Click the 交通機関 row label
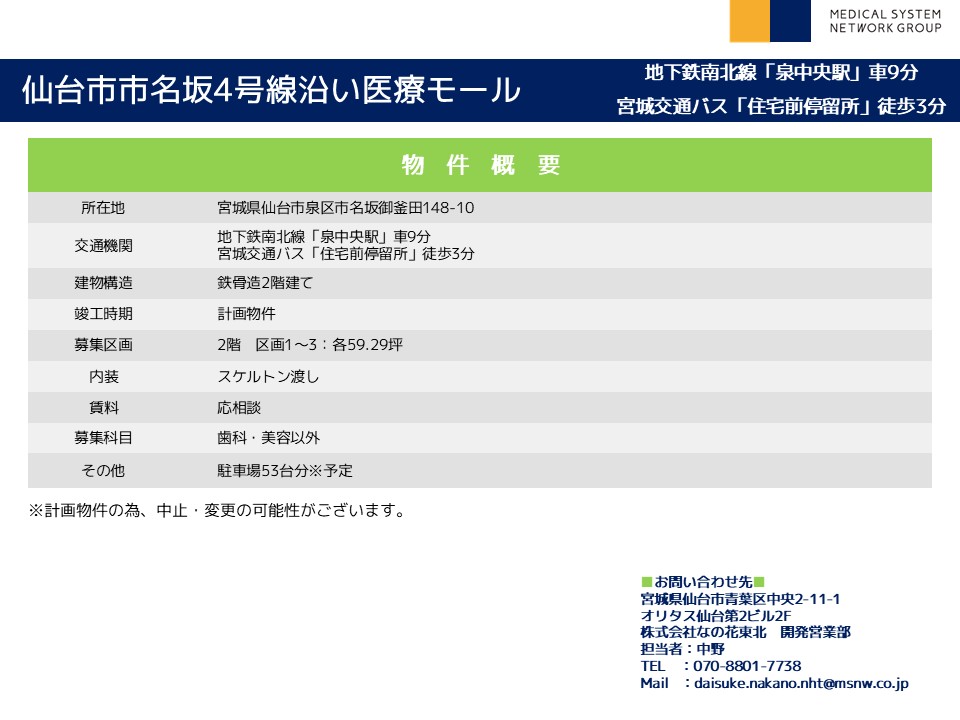The image size is (960, 720). (x=103, y=245)
